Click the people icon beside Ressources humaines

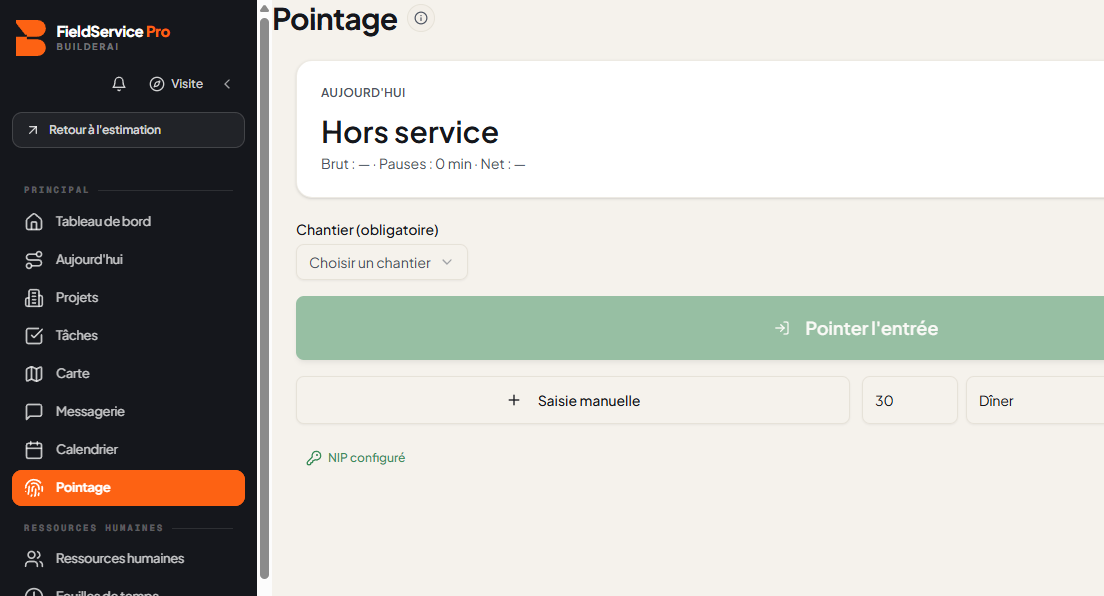34,559
